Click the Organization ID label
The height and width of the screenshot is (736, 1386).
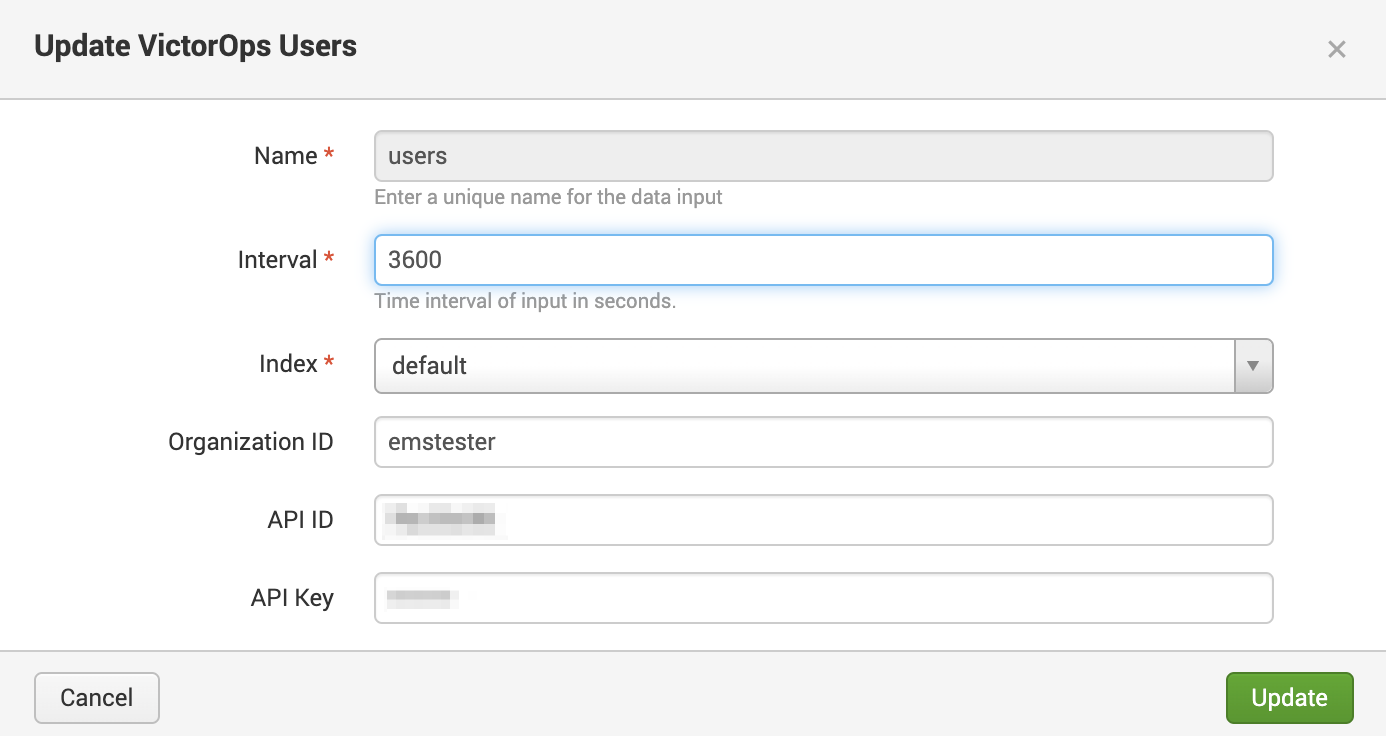point(251,442)
